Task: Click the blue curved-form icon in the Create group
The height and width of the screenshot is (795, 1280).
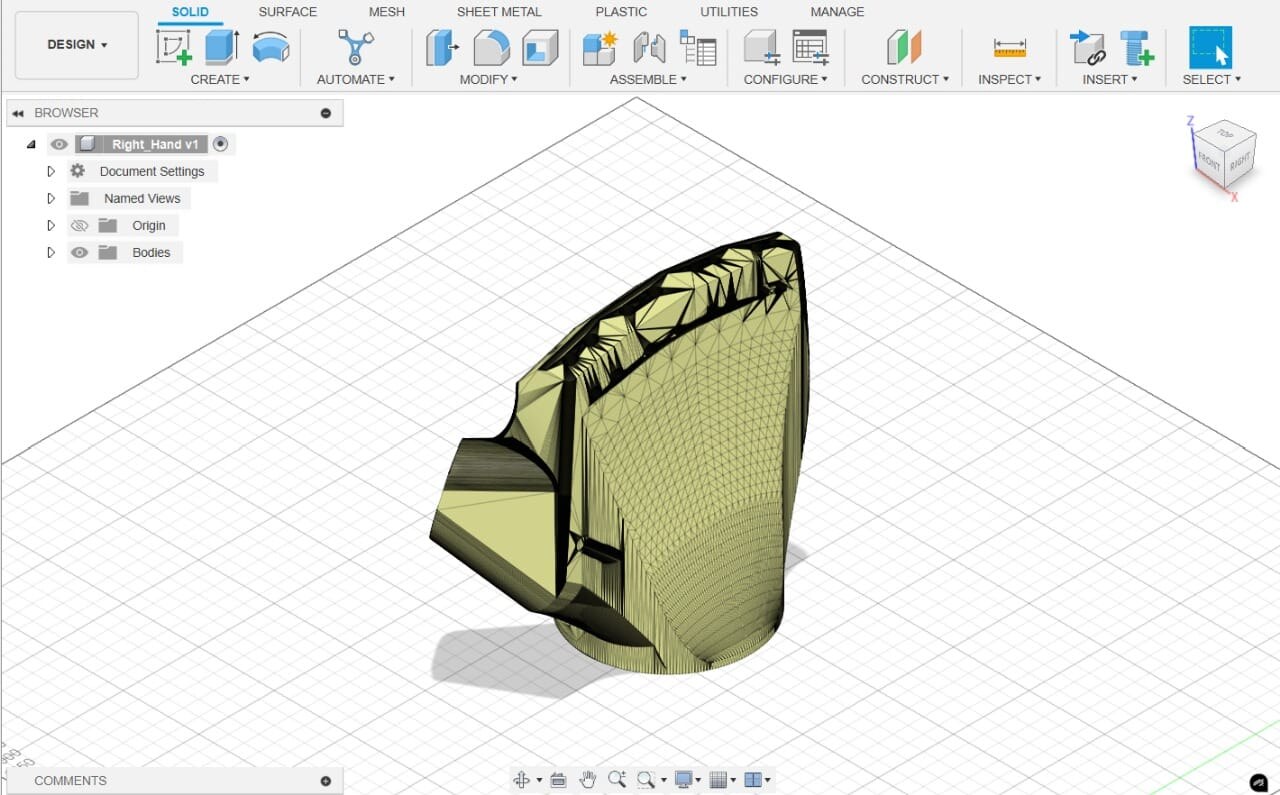Action: pyautogui.click(x=270, y=47)
